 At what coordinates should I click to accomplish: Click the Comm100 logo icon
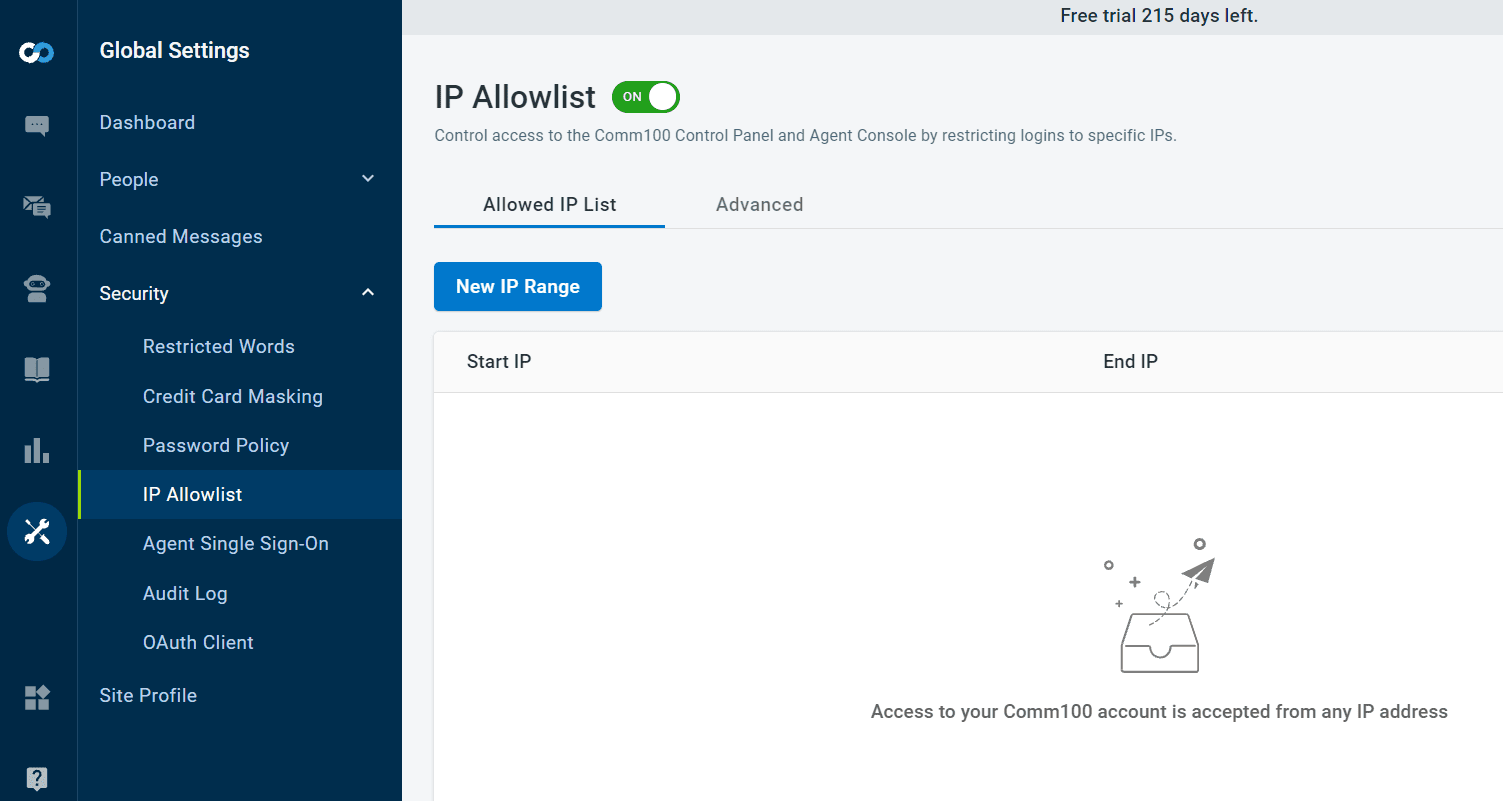37,52
